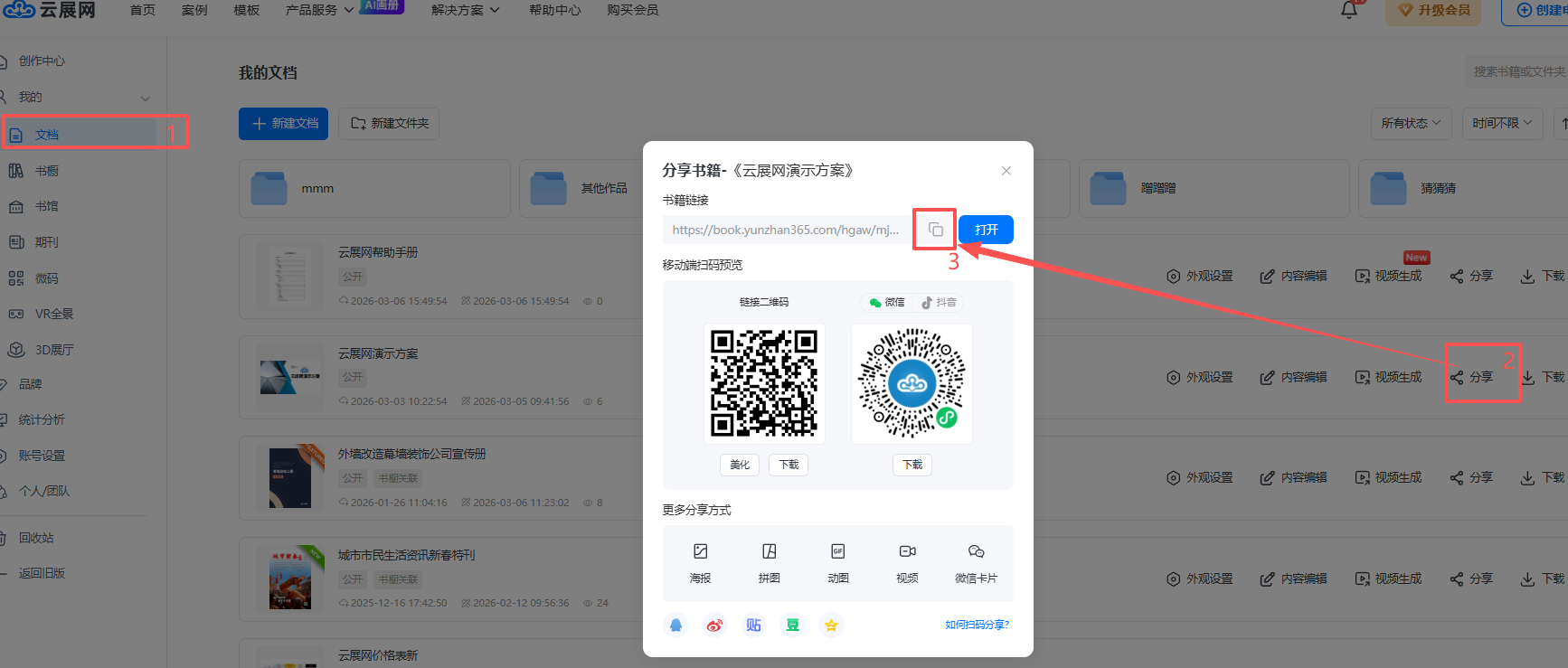Share to QQ via the penguin icon
Viewport: 1568px width, 668px height.
click(x=675, y=625)
